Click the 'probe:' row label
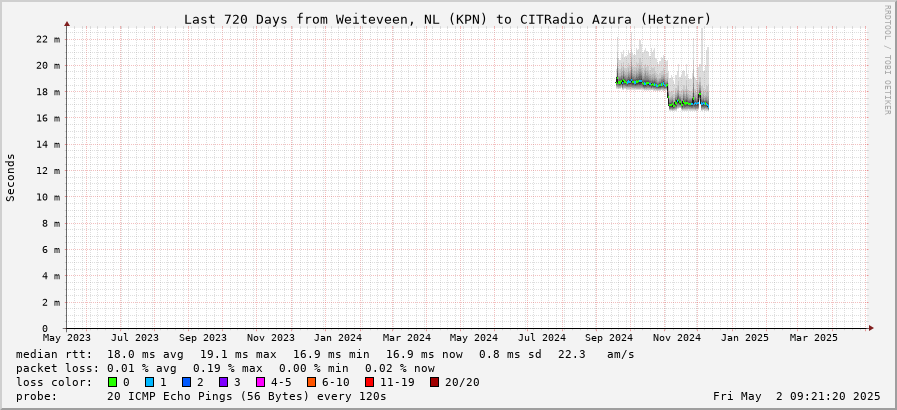The width and height of the screenshot is (897, 410). tap(37, 396)
